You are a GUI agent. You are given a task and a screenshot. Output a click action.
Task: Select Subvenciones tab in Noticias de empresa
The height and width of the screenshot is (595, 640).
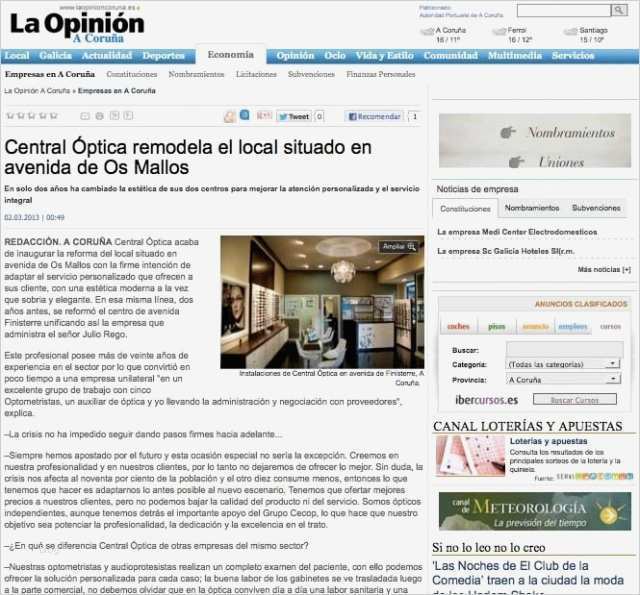tap(596, 208)
